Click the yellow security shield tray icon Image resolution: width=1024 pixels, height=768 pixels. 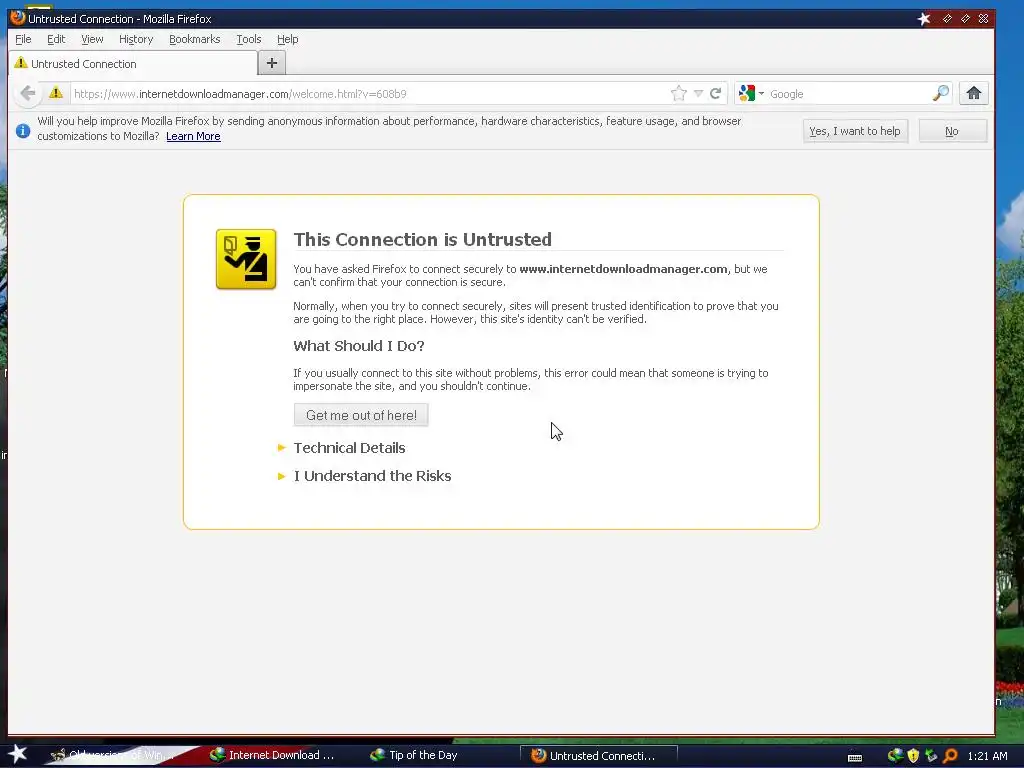pyautogui.click(x=913, y=756)
